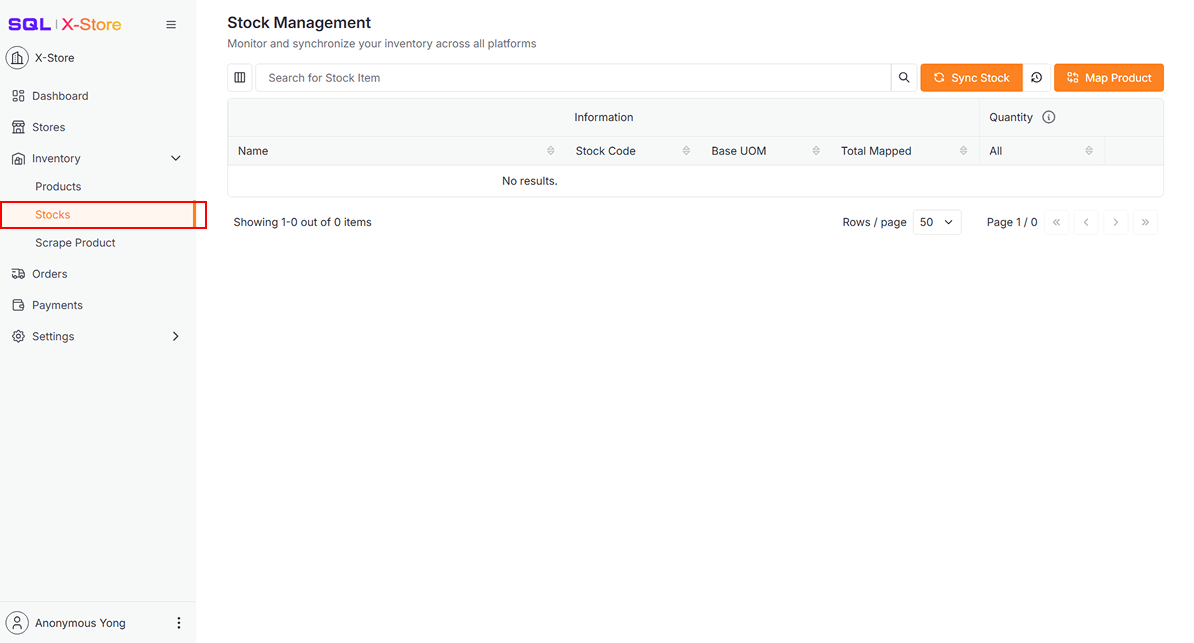Image resolution: width=1194 pixels, height=643 pixels.
Task: Expand the Settings menu section
Action: [176, 337]
